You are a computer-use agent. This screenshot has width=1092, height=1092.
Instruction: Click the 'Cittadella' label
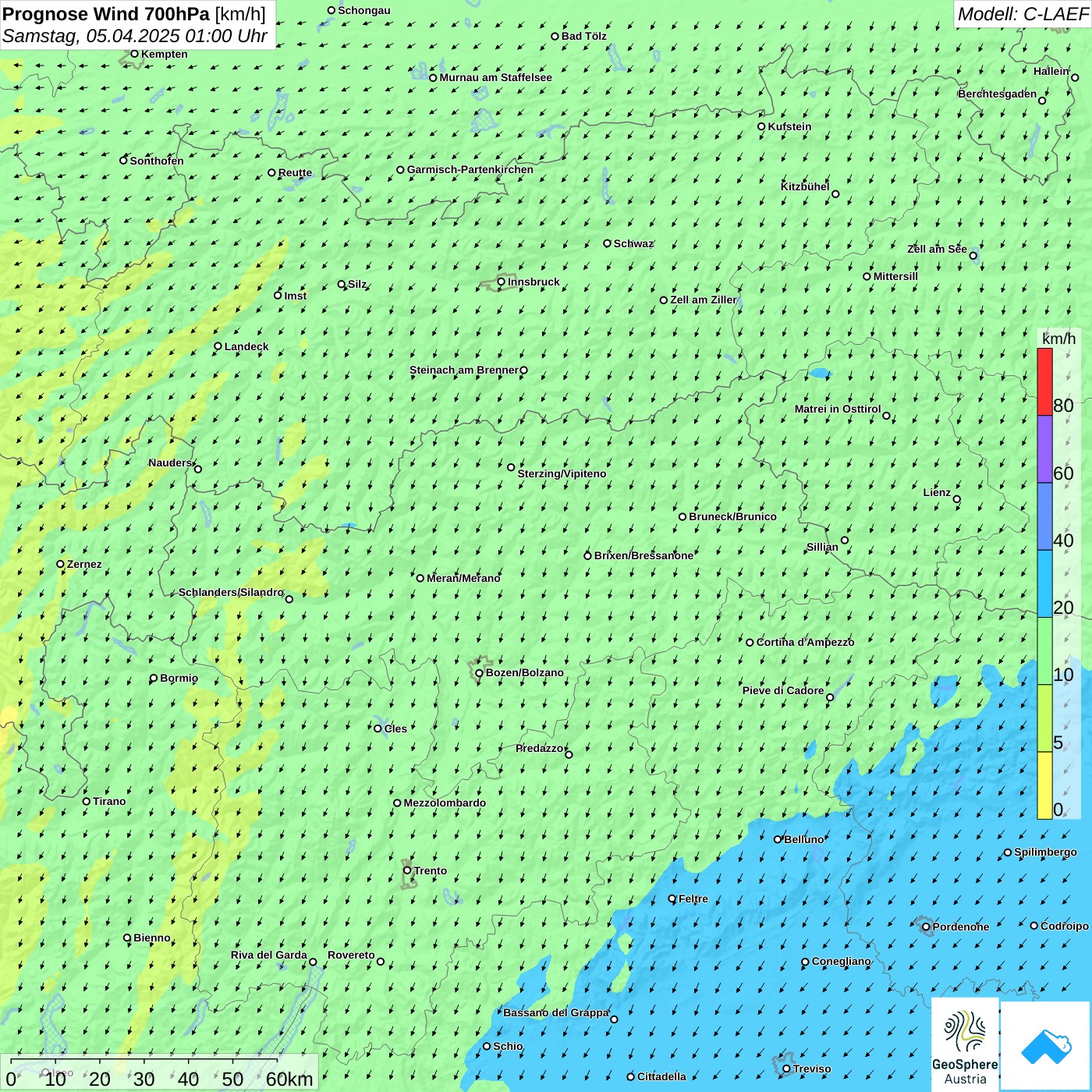pos(661,1076)
